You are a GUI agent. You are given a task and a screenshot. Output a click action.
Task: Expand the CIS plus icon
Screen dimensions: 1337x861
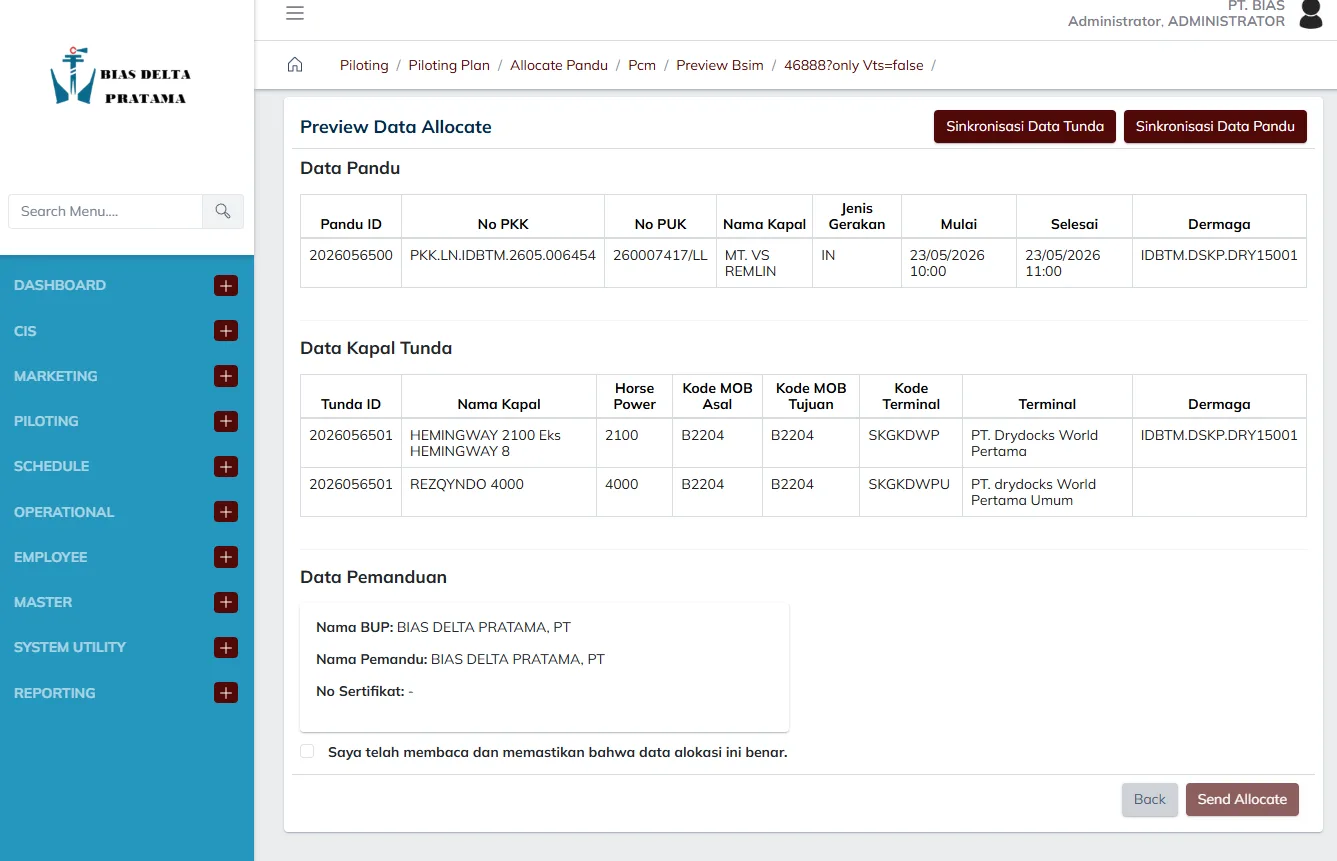226,331
